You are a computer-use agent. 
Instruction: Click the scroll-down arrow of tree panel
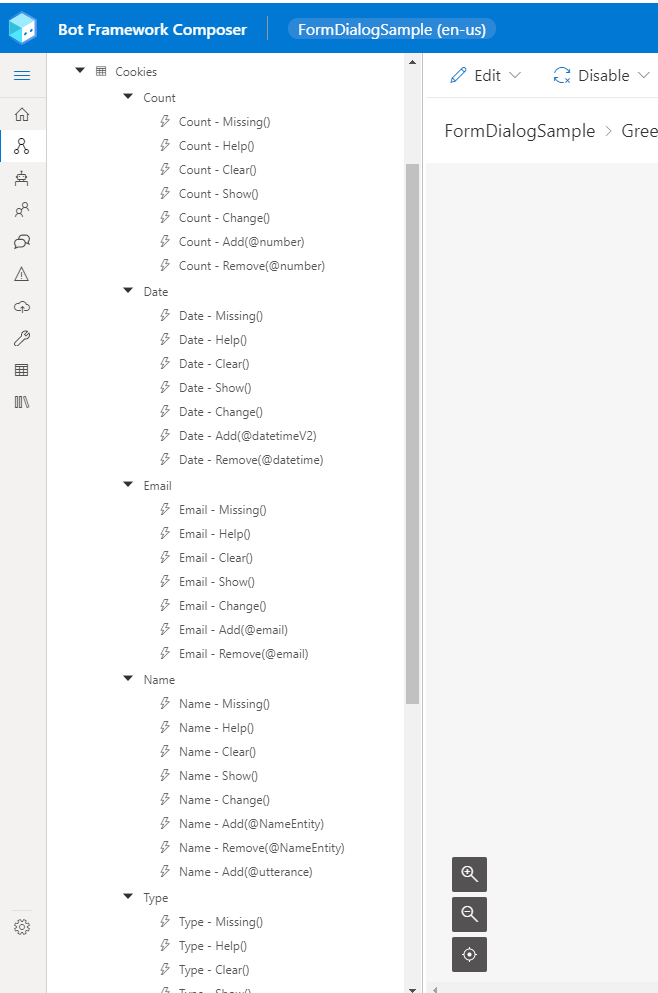pos(412,989)
